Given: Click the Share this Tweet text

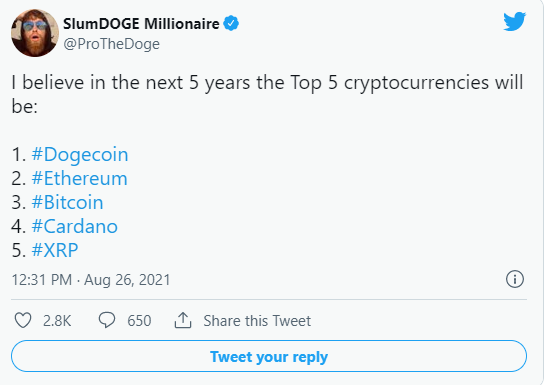Looking at the screenshot, I should point(257,321).
